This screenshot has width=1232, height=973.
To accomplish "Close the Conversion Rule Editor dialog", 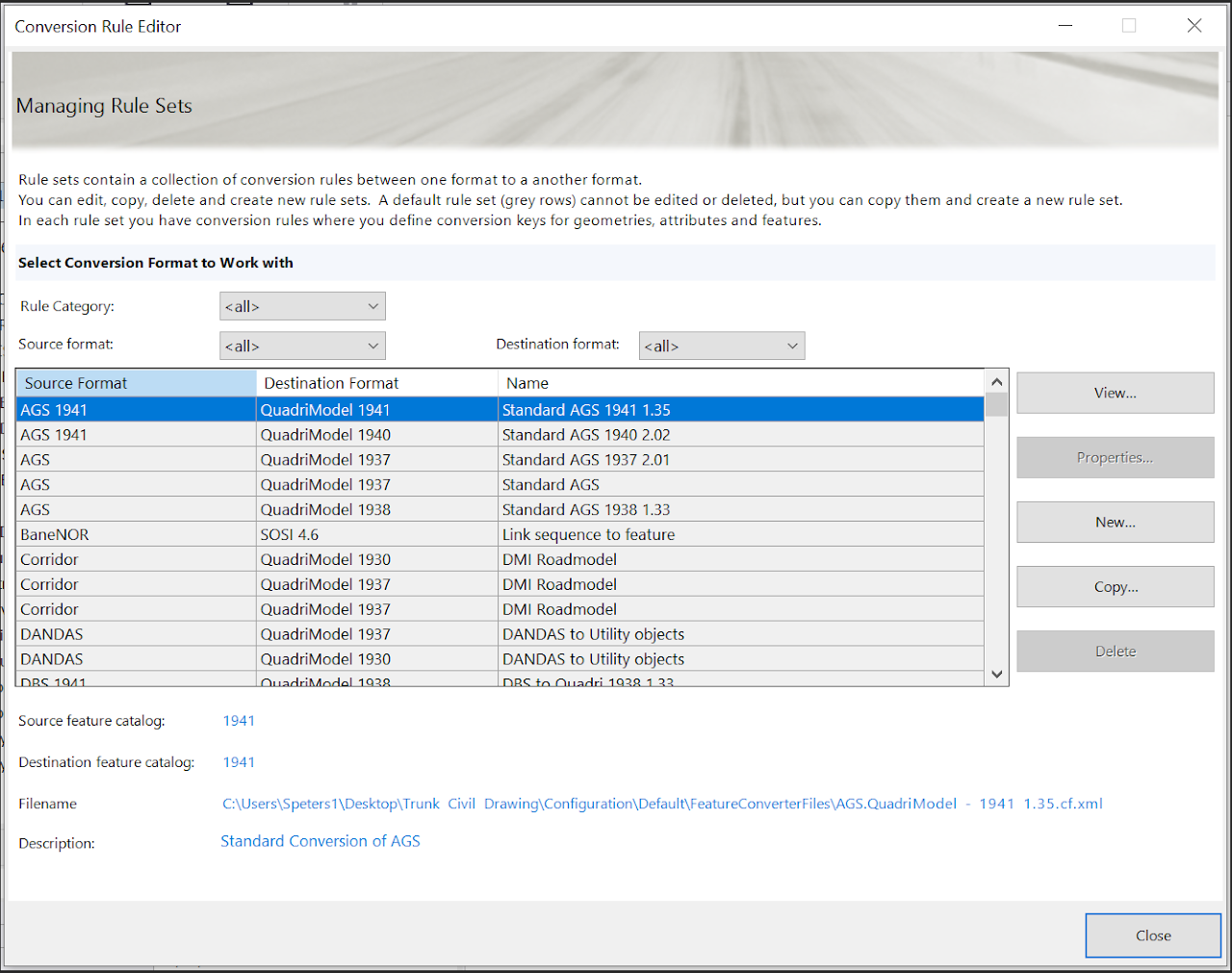I will click(x=1153, y=935).
